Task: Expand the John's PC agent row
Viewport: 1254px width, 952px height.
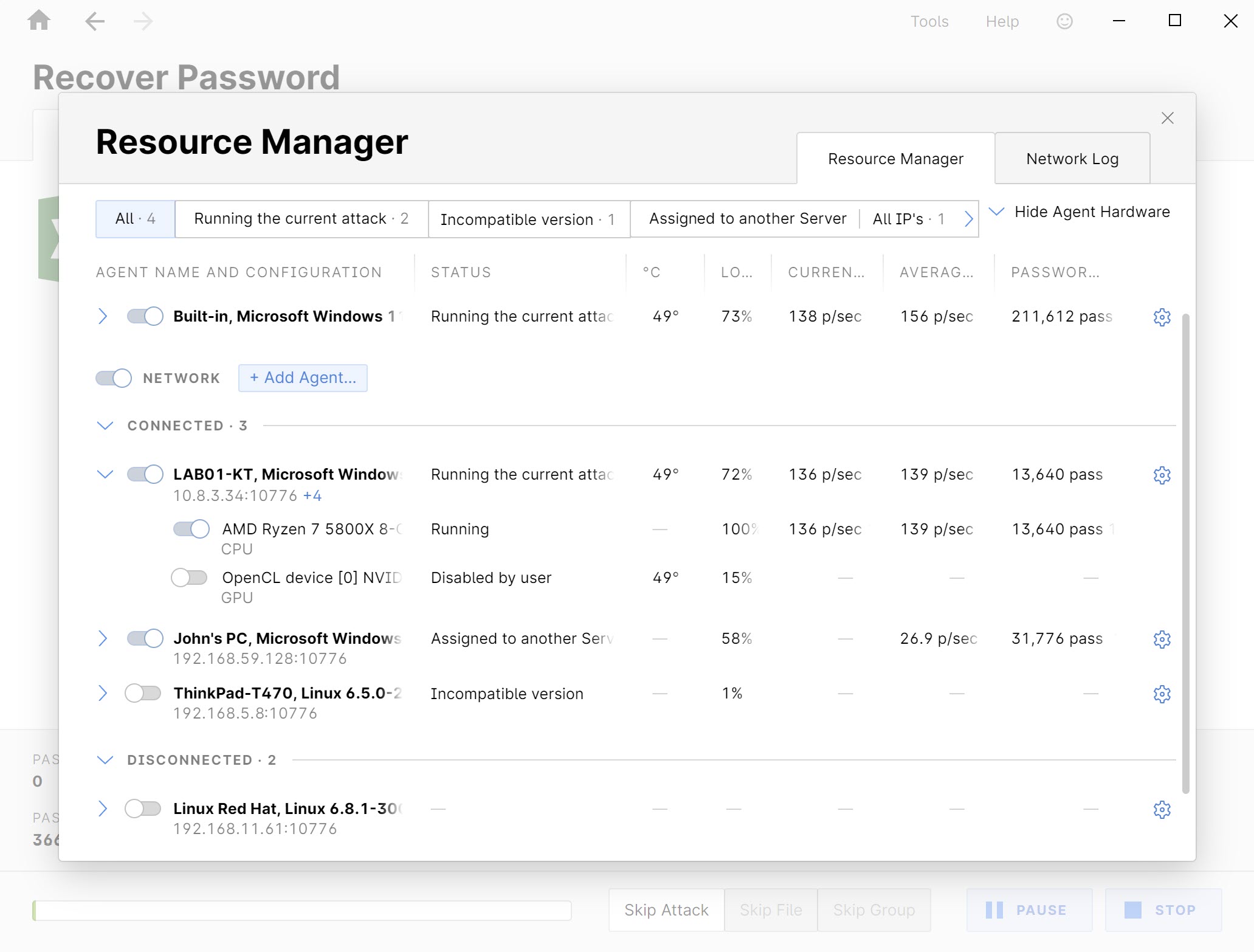Action: click(x=103, y=638)
